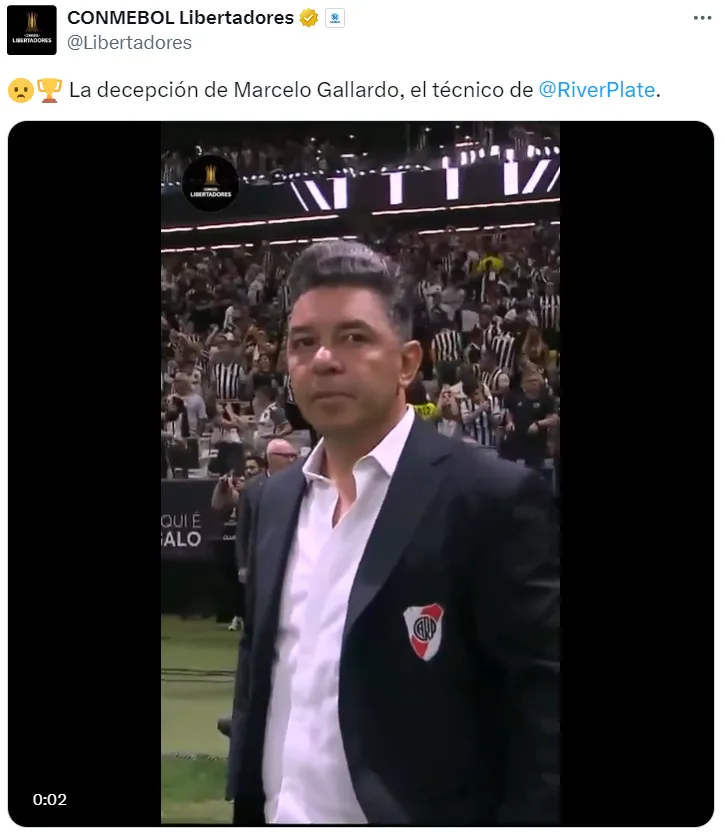Open the @RiverPlate mention link
Viewport: 725px width, 832px height.
pos(597,90)
